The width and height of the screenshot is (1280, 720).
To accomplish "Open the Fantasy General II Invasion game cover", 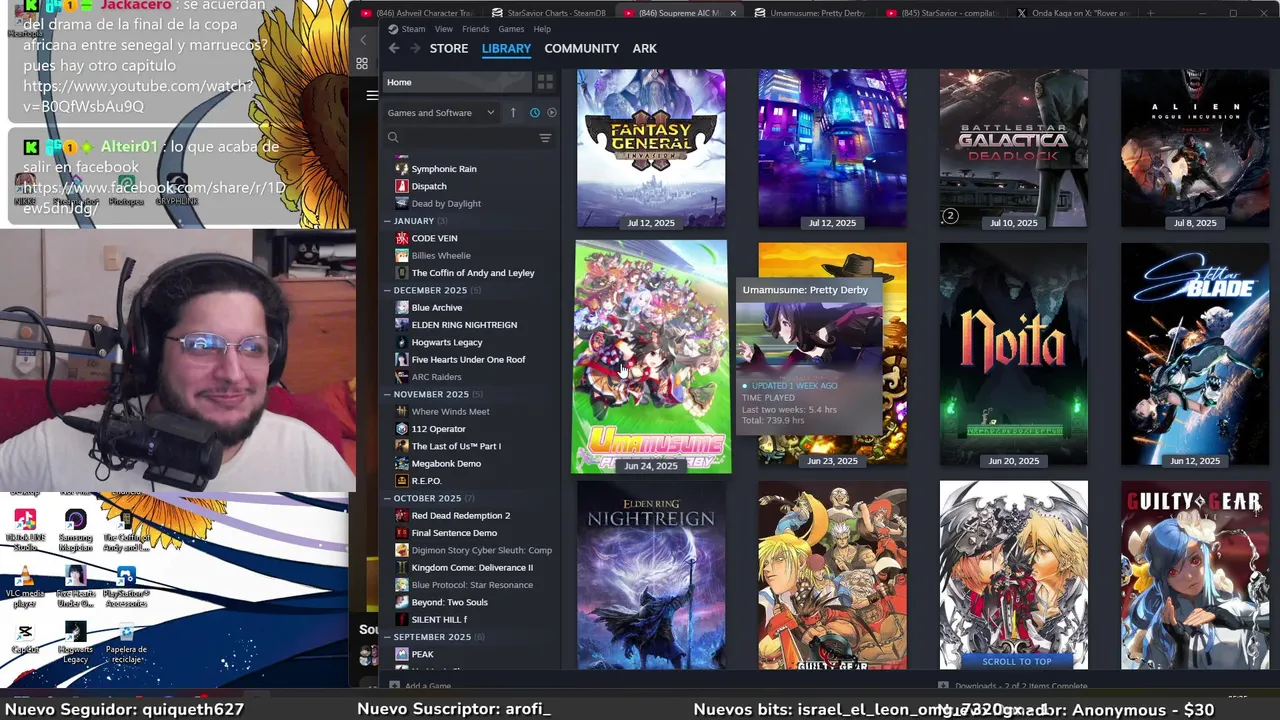I will point(651,148).
